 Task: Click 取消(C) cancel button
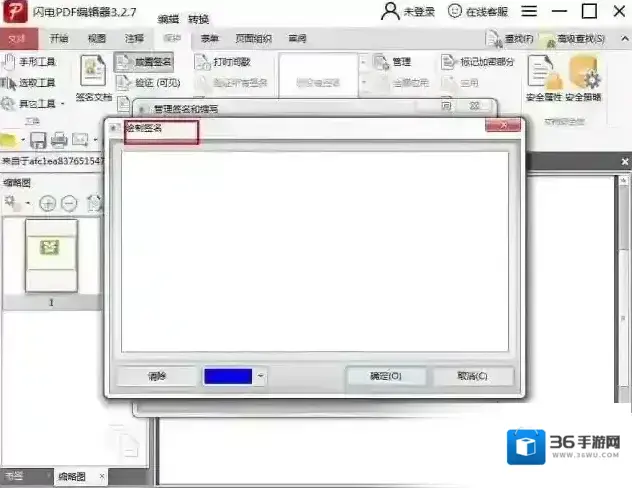[x=472, y=376]
